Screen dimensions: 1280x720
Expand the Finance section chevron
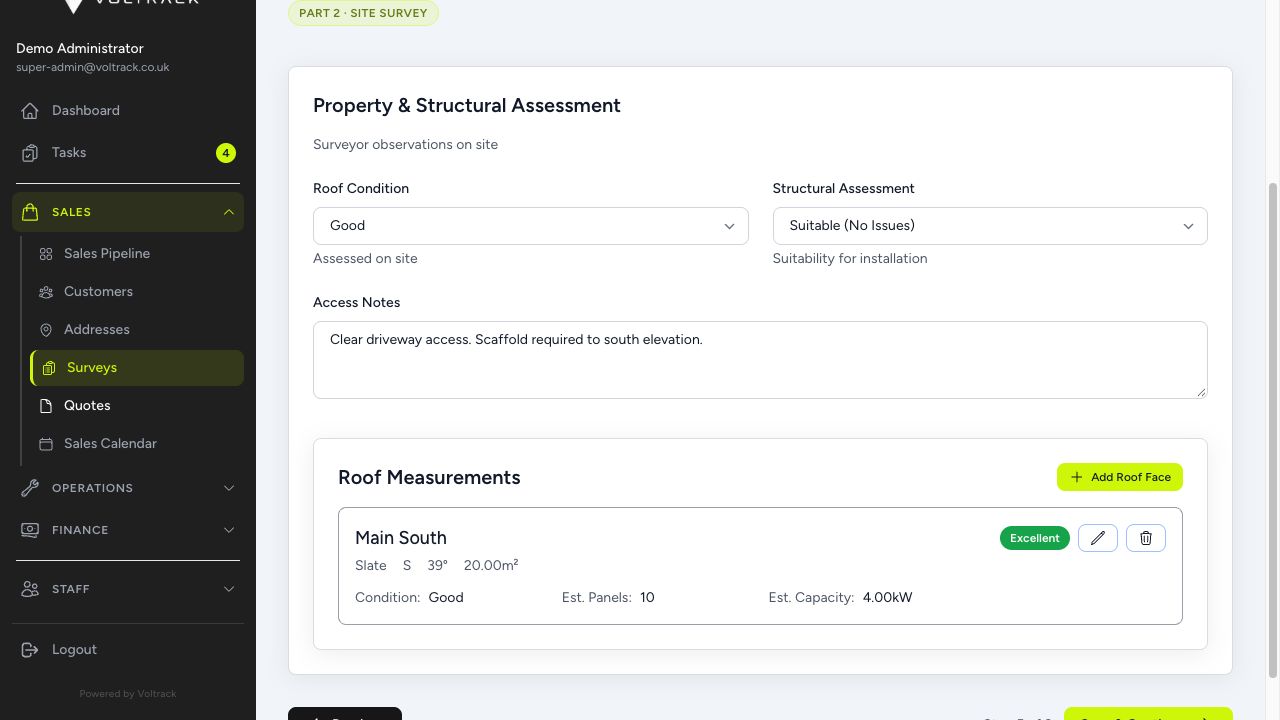(x=229, y=530)
